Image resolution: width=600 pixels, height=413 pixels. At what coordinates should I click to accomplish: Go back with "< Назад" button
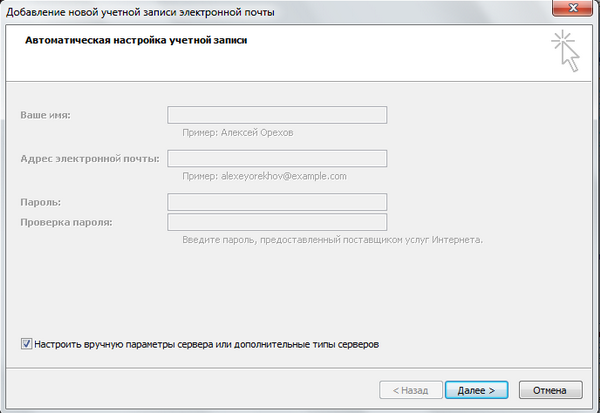(x=410, y=389)
